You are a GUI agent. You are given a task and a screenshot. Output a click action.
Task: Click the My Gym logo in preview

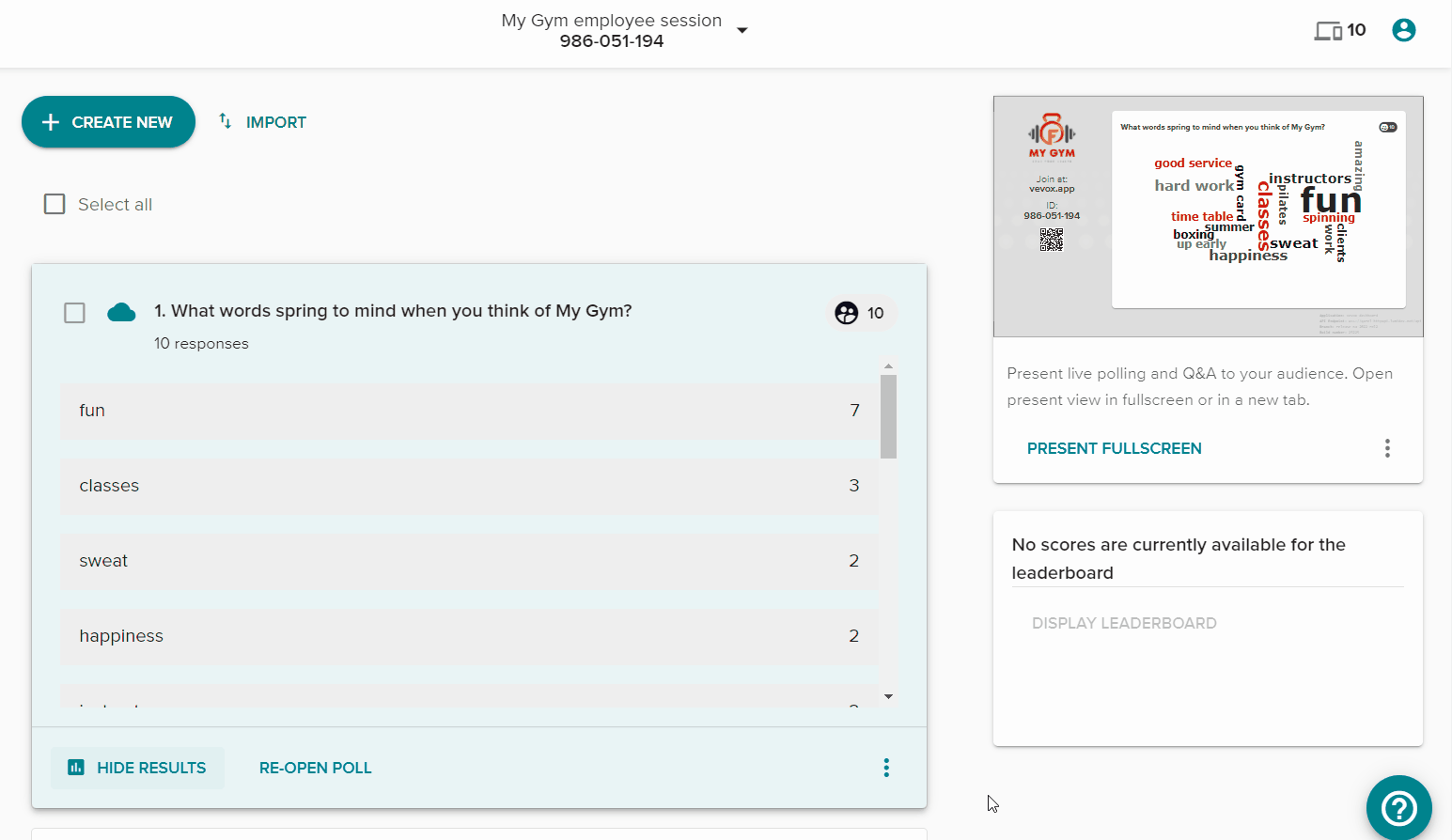pyautogui.click(x=1052, y=136)
